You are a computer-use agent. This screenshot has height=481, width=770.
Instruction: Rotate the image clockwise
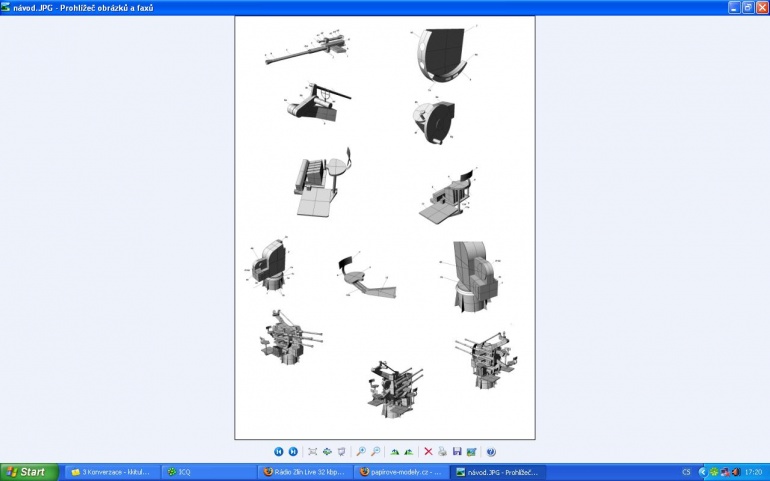[x=395, y=452]
